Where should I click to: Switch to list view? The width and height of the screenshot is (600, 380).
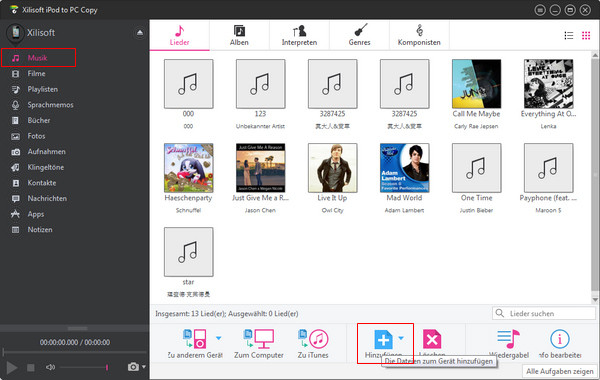569,36
